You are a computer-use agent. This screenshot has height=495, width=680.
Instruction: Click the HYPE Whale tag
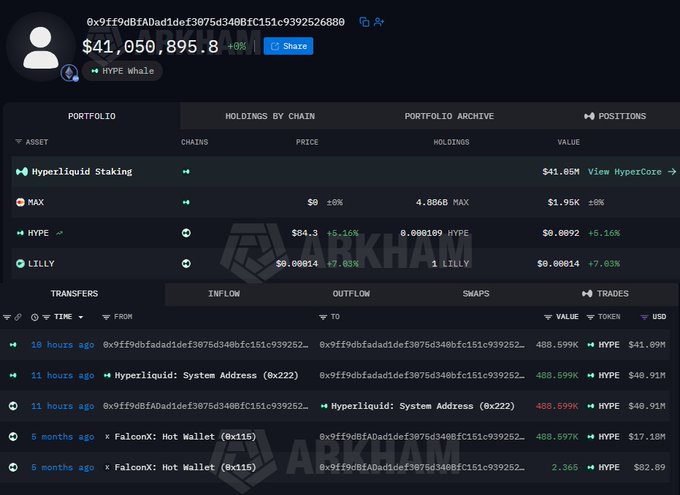123,71
